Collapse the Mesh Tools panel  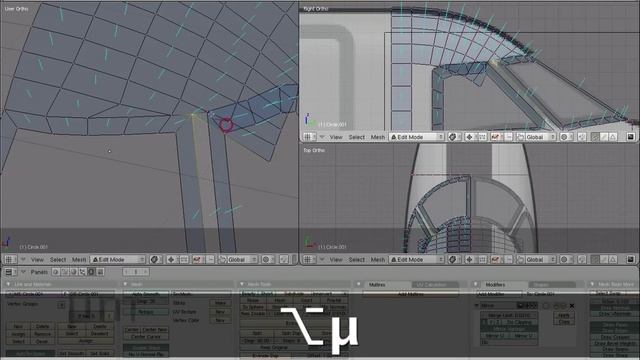click(242, 284)
